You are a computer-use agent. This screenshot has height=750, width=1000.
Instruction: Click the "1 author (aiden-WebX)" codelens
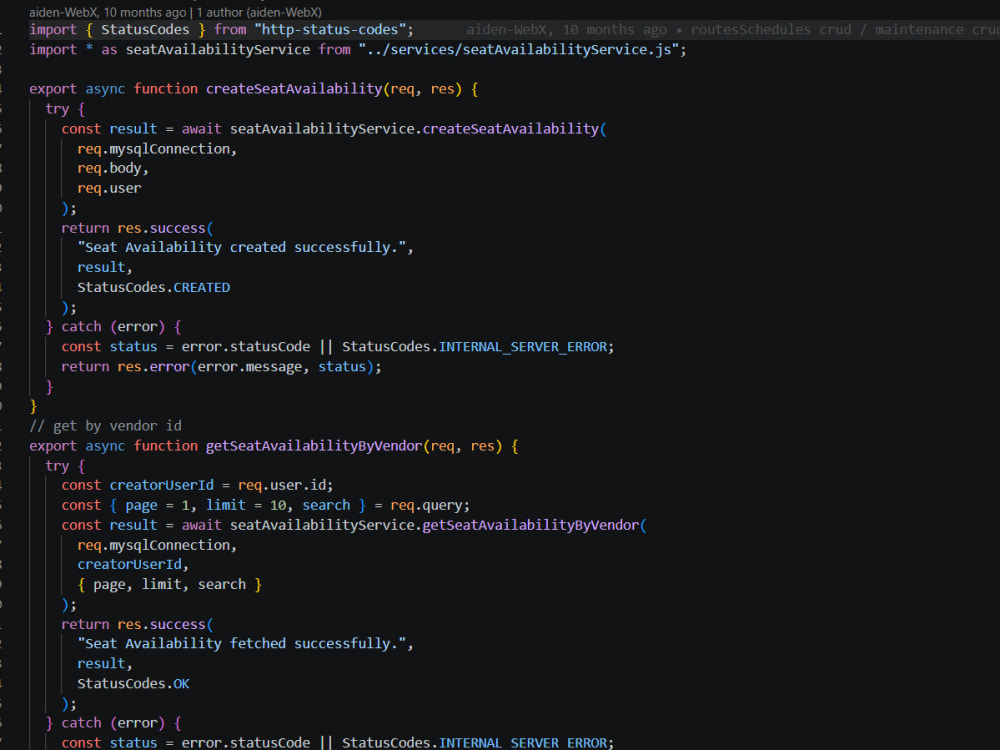[259, 12]
